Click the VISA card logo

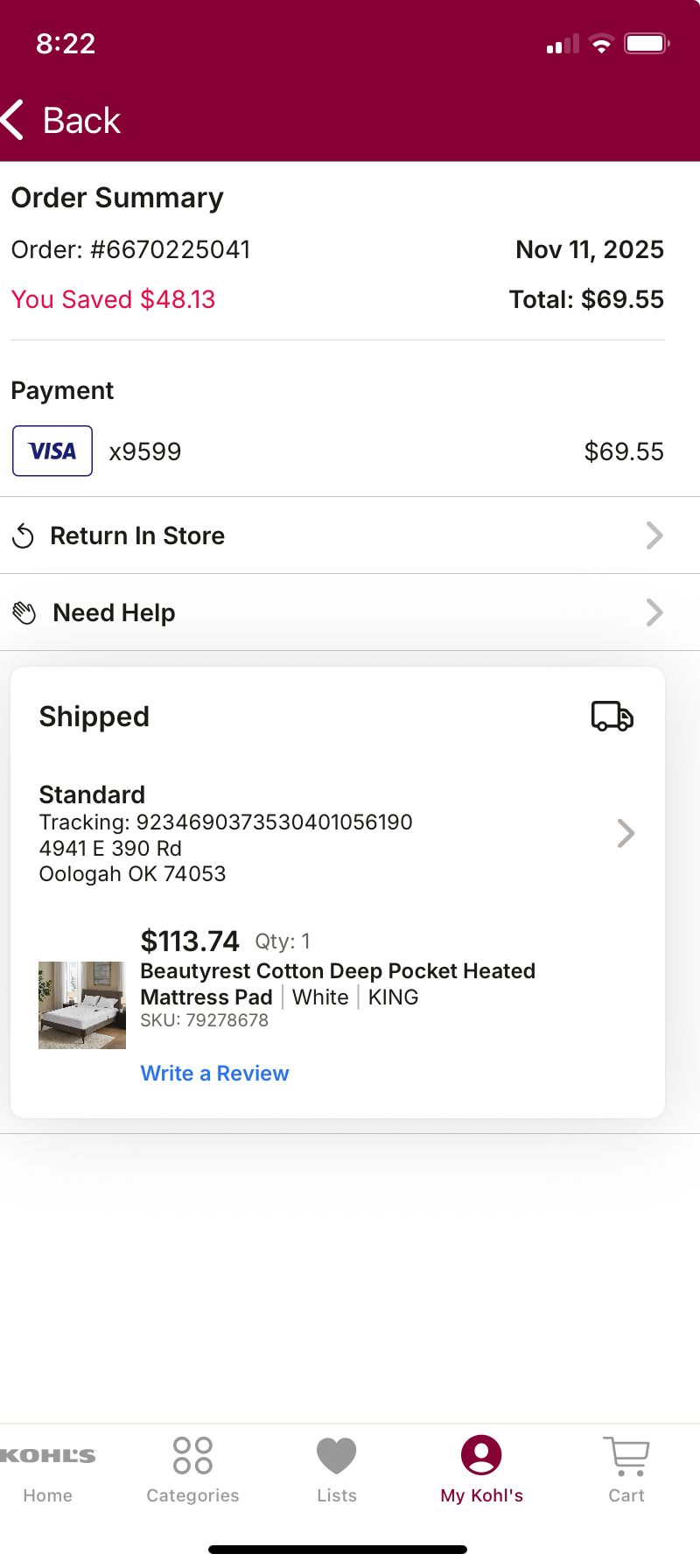click(52, 451)
